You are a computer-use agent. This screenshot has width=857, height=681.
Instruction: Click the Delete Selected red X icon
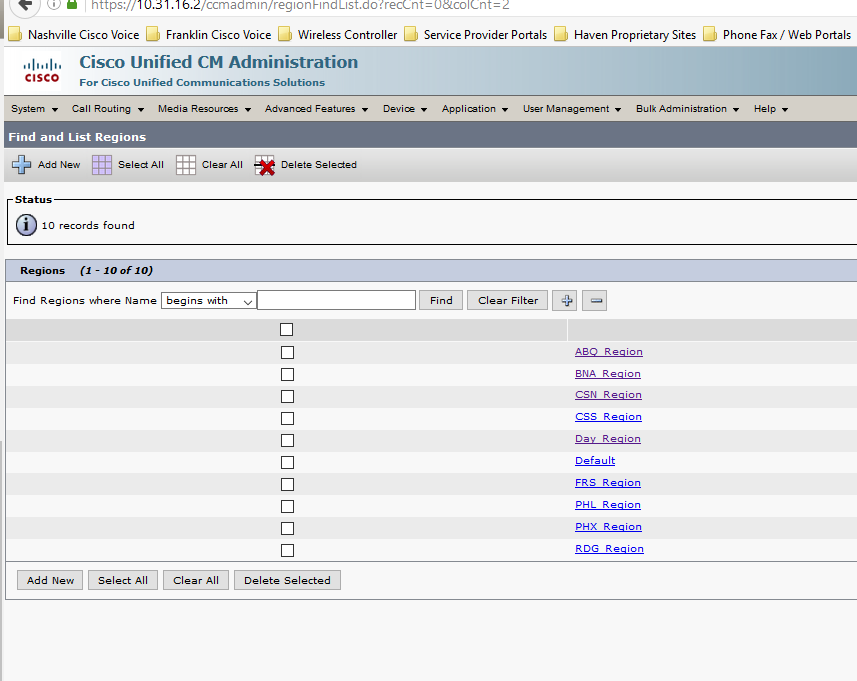click(x=265, y=165)
